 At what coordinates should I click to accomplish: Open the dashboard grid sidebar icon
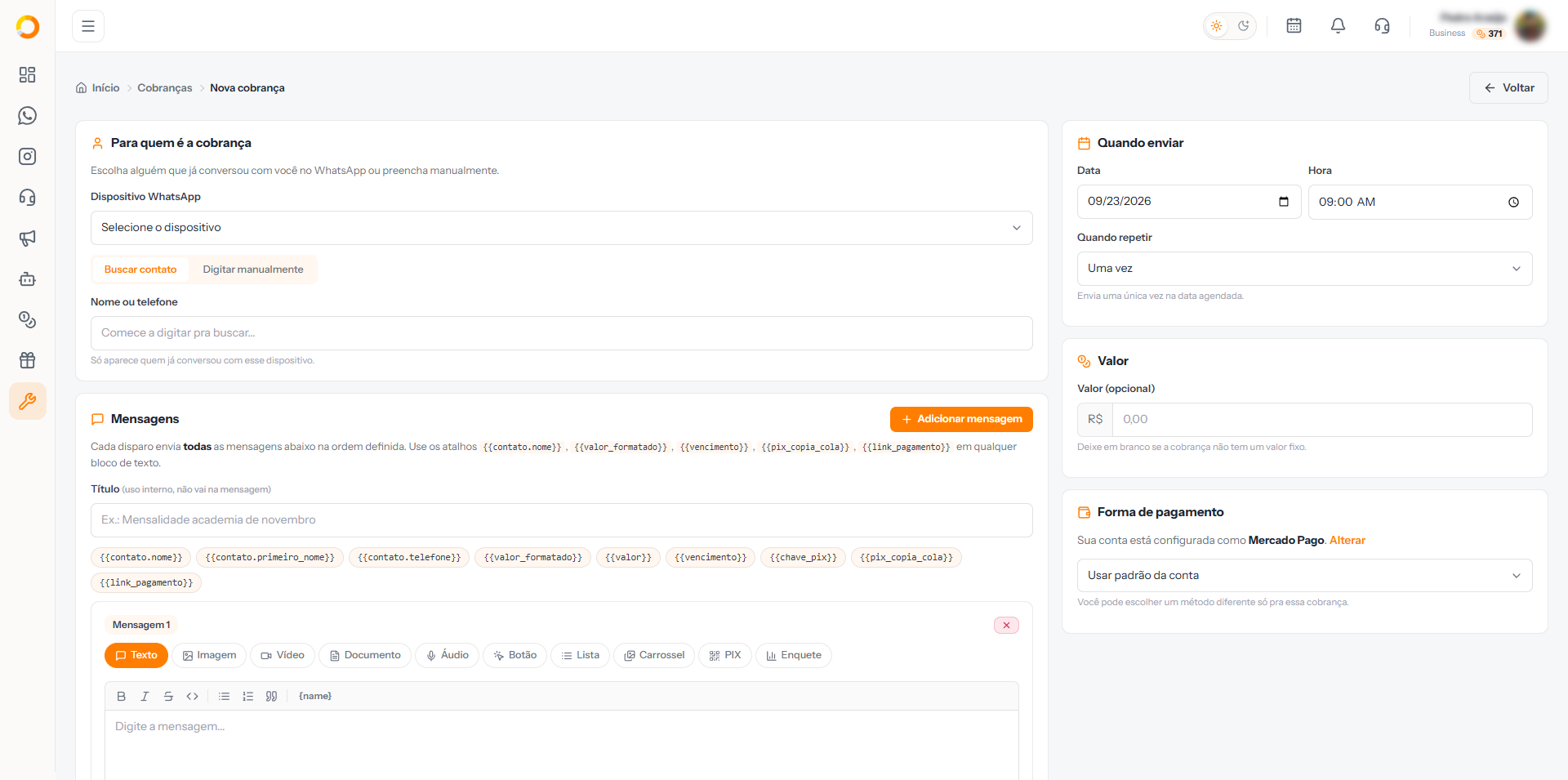[x=28, y=75]
